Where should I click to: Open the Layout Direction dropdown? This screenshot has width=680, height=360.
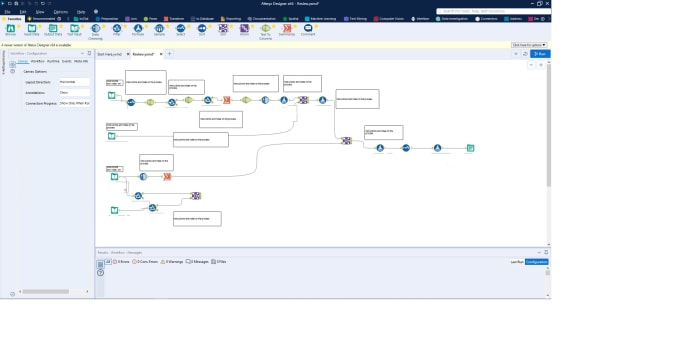(74, 82)
